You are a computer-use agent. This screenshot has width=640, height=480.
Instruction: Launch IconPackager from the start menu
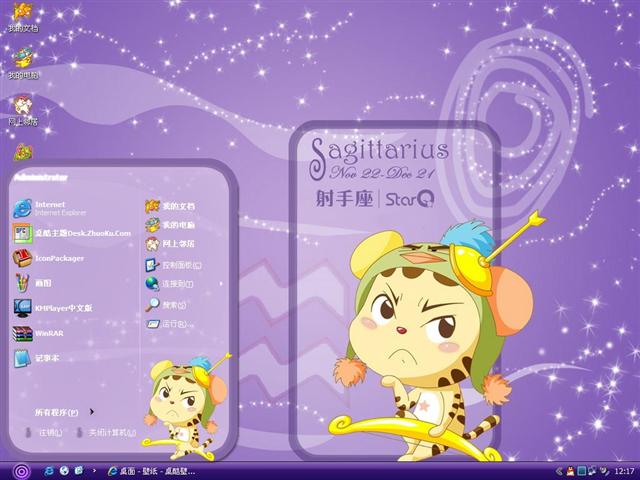tap(48, 258)
